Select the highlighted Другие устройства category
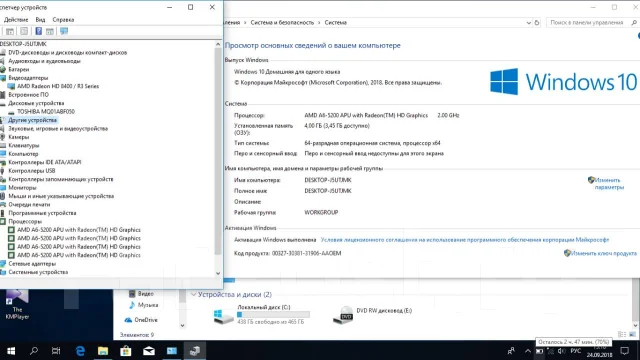640x360 pixels. (32, 120)
